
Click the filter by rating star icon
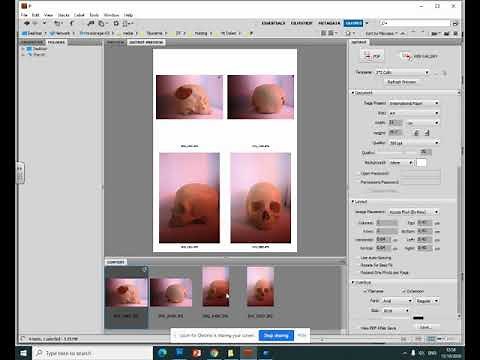349,33
